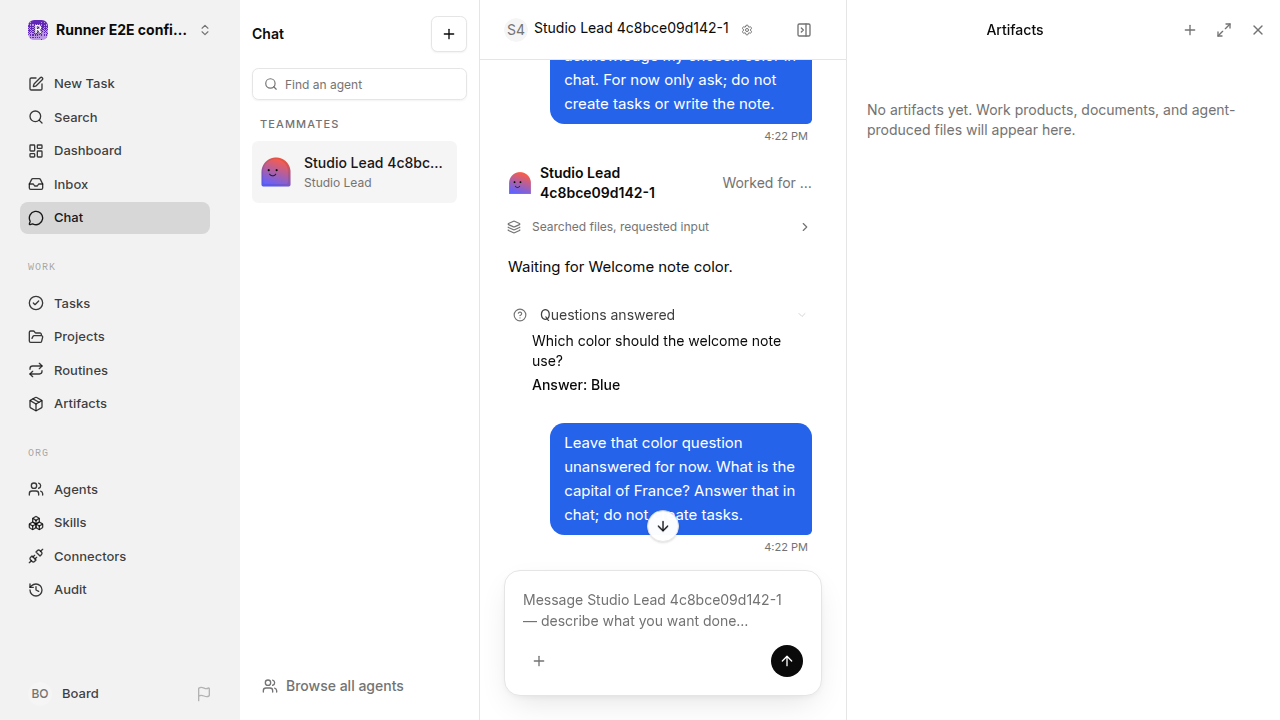Close the Artifacts panel
The image size is (1280, 720).
pyautogui.click(x=1258, y=30)
